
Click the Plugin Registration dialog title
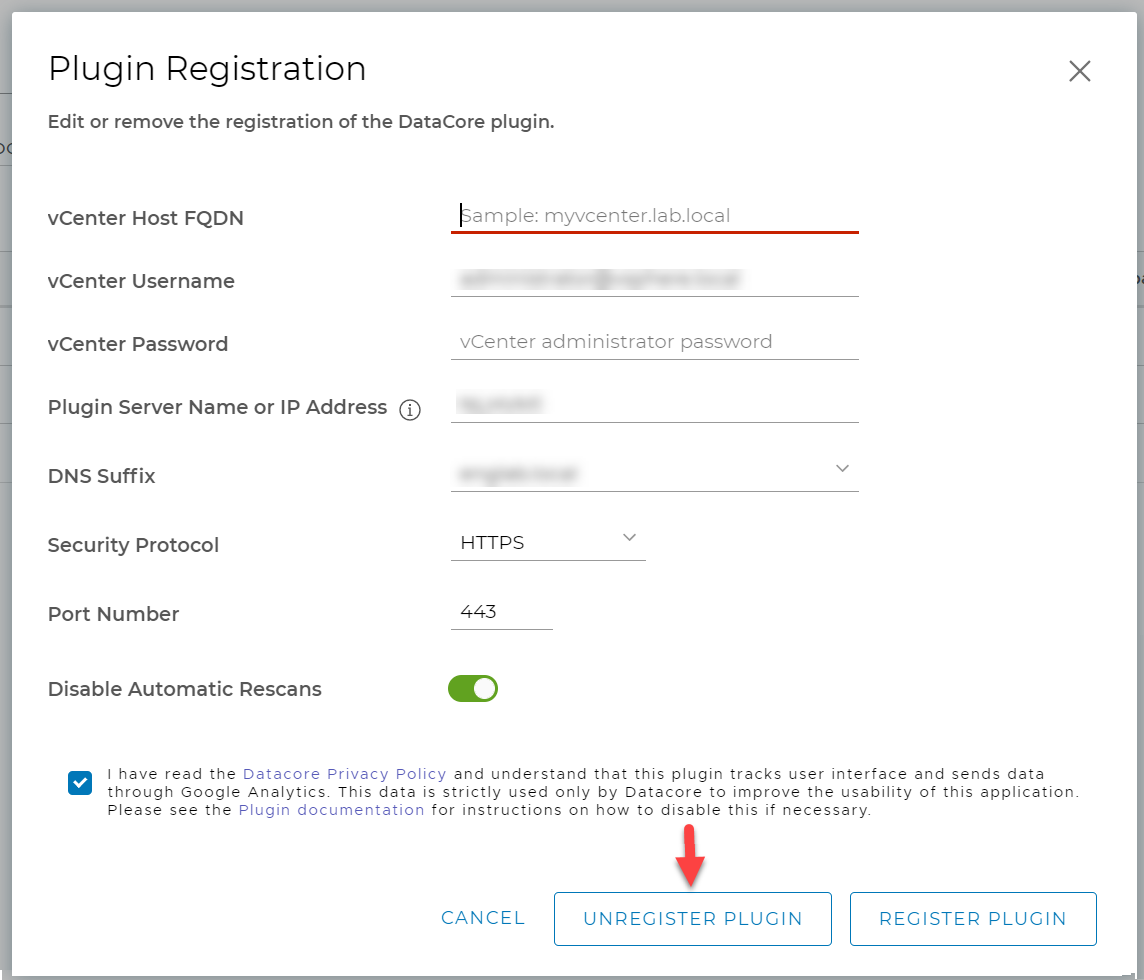pyautogui.click(x=207, y=68)
